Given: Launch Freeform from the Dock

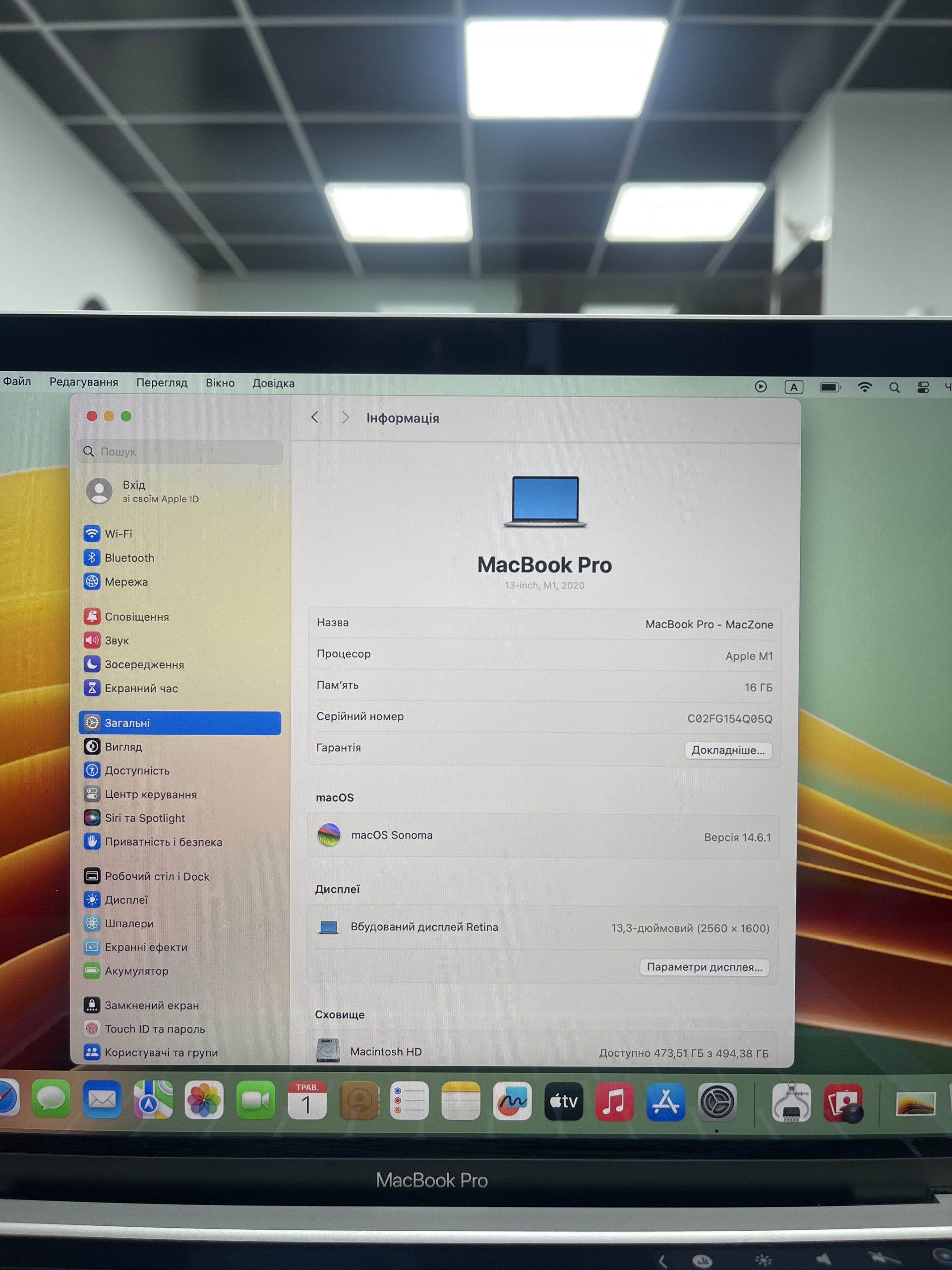Looking at the screenshot, I should coord(512,1102).
